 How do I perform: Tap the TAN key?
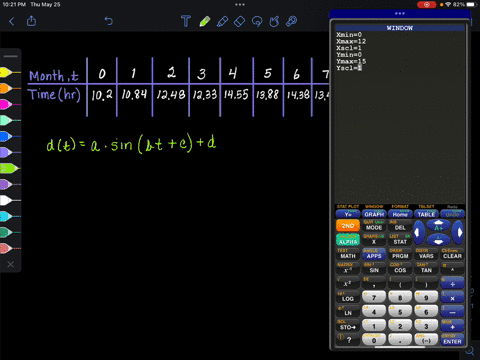(426, 270)
